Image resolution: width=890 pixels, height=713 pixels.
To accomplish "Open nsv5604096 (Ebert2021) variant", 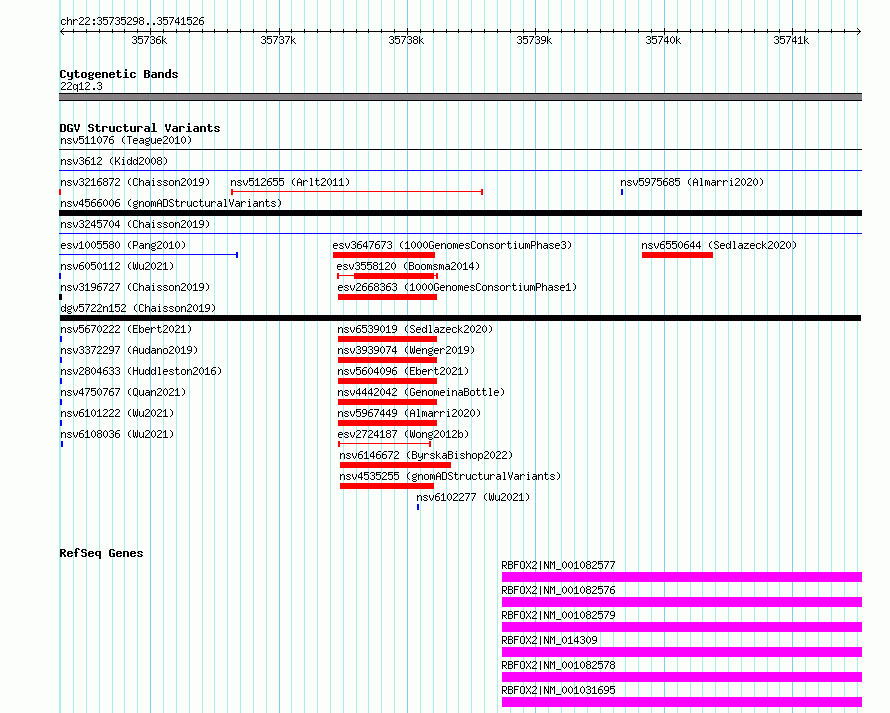I will [403, 371].
